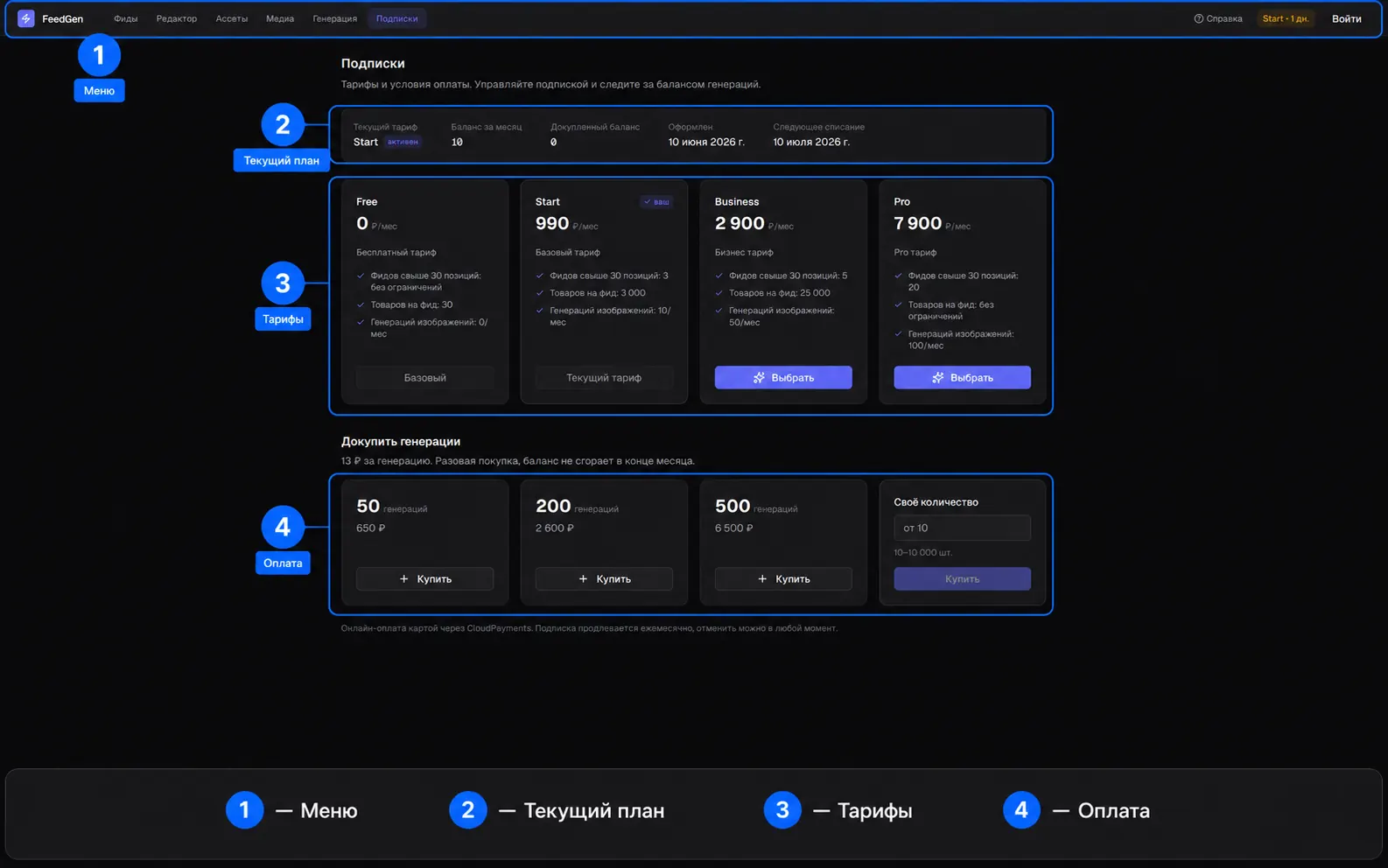Click the Start · 1 дн. status badge

[1286, 18]
